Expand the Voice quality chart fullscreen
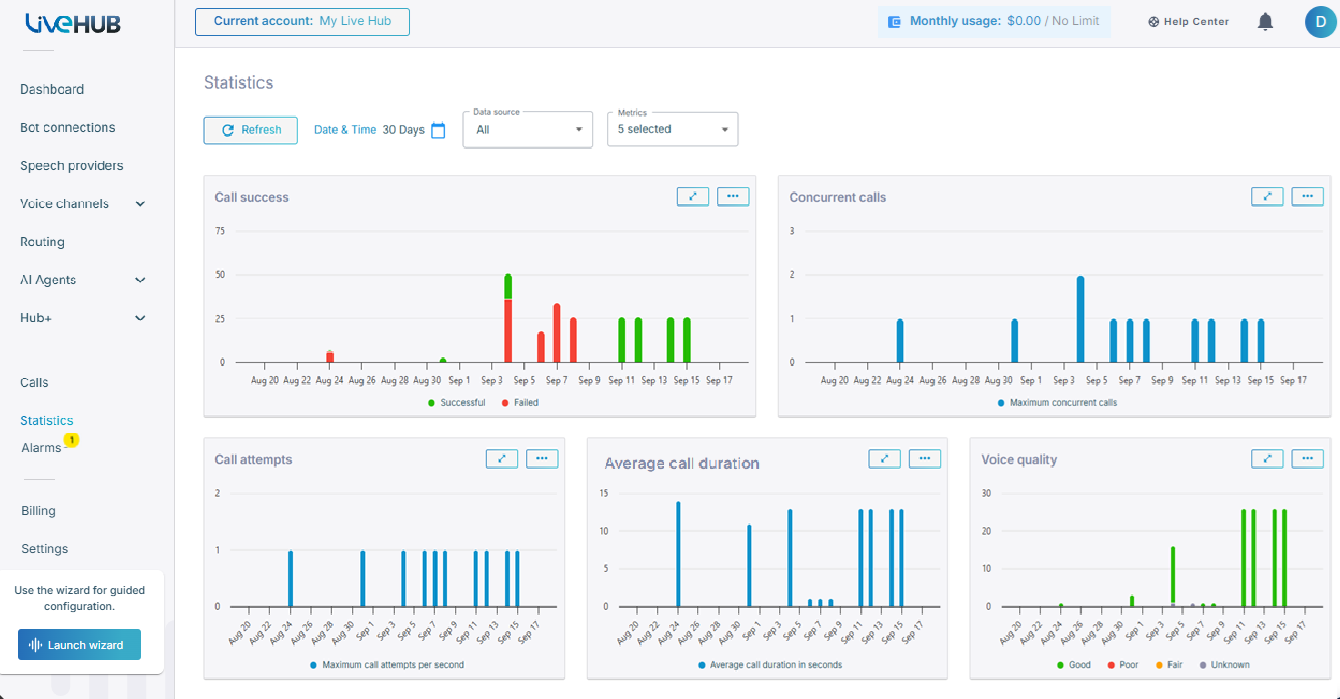Screen dimensions: 1340x699 pos(1267,459)
